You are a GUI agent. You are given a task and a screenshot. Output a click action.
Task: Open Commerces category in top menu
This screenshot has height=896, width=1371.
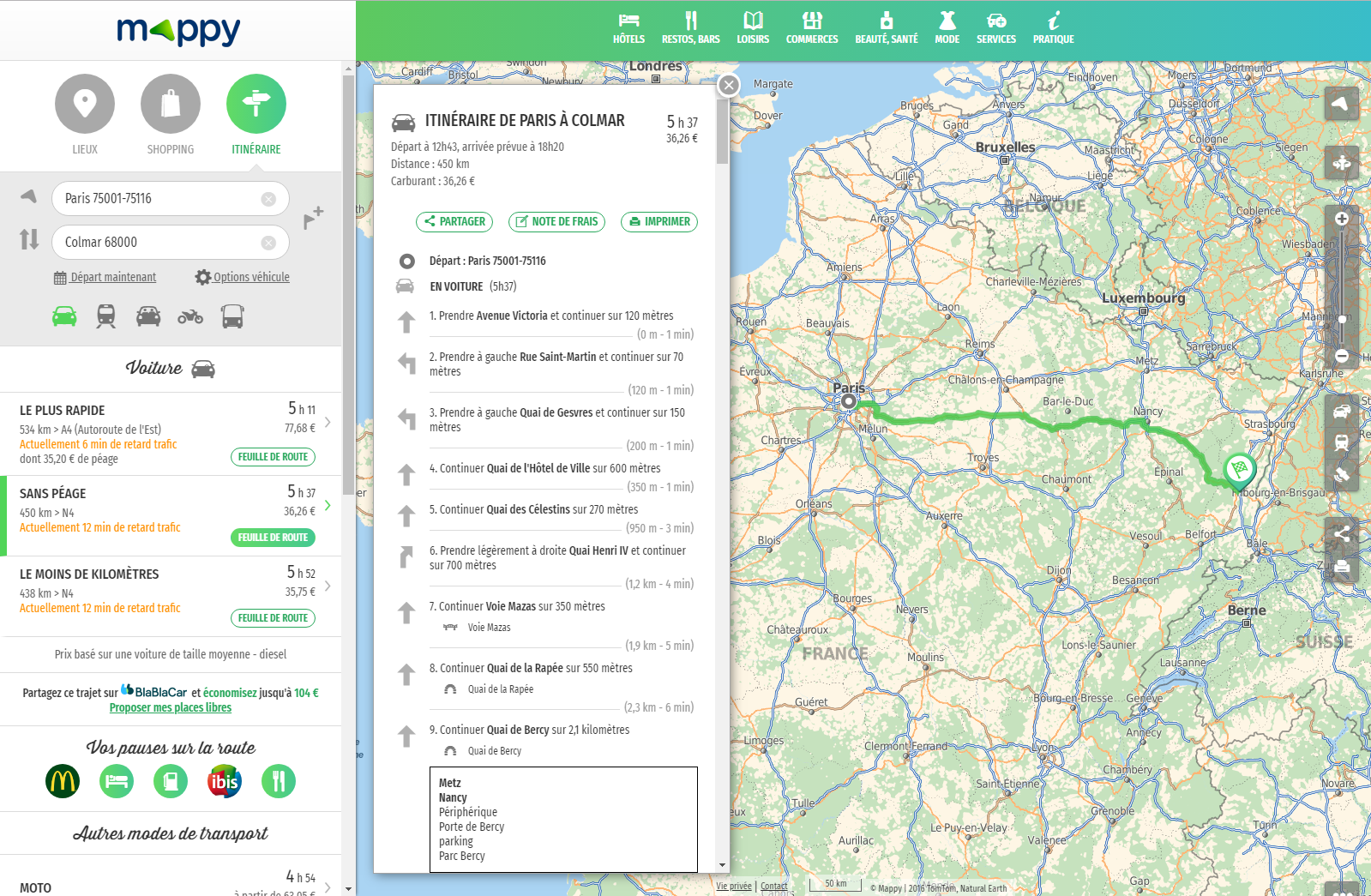point(812,28)
